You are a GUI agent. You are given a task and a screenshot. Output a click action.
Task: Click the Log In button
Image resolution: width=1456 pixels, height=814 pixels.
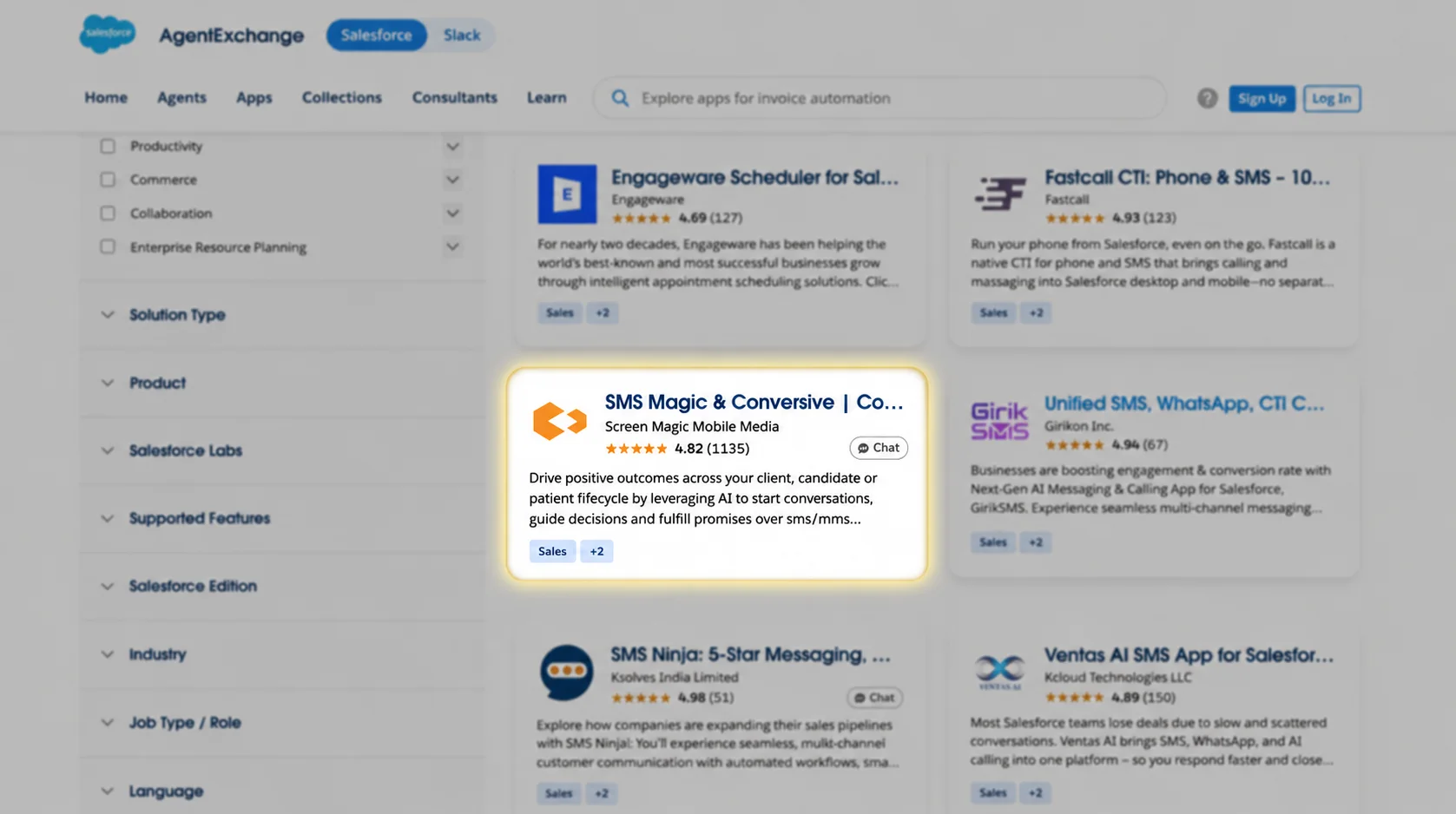(x=1331, y=98)
